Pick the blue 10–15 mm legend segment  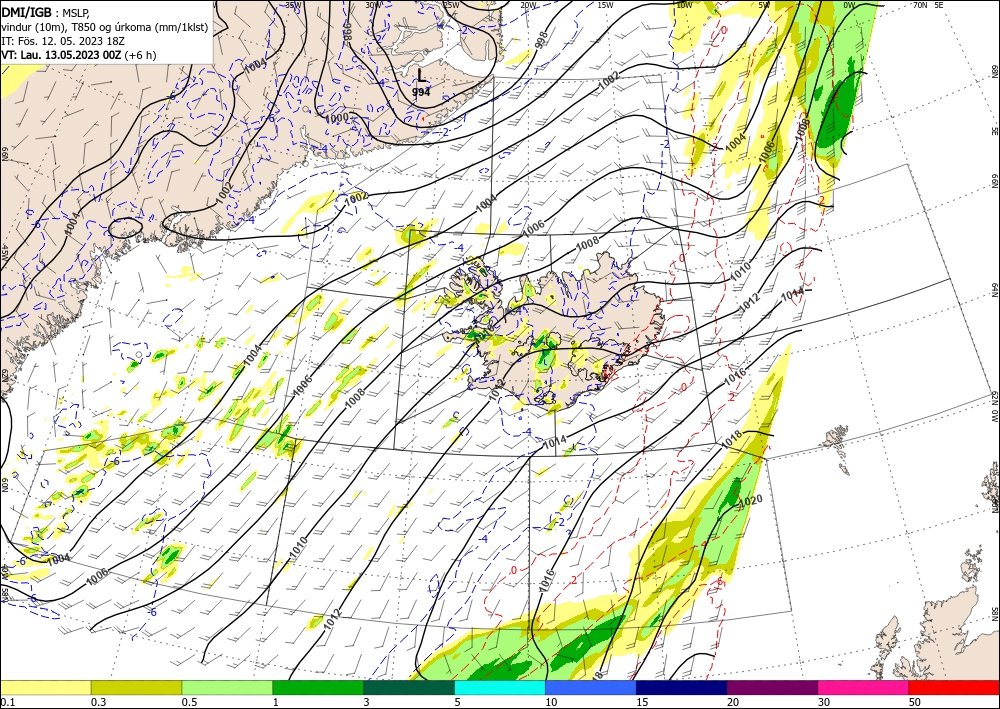(591, 687)
